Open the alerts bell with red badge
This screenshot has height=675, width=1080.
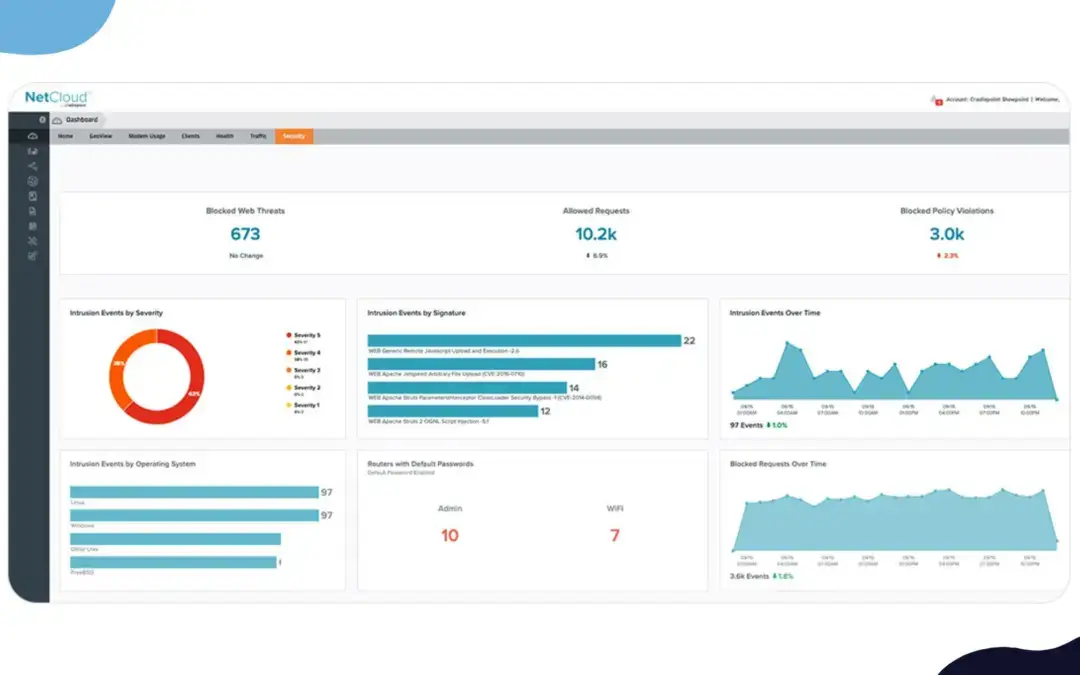click(935, 100)
